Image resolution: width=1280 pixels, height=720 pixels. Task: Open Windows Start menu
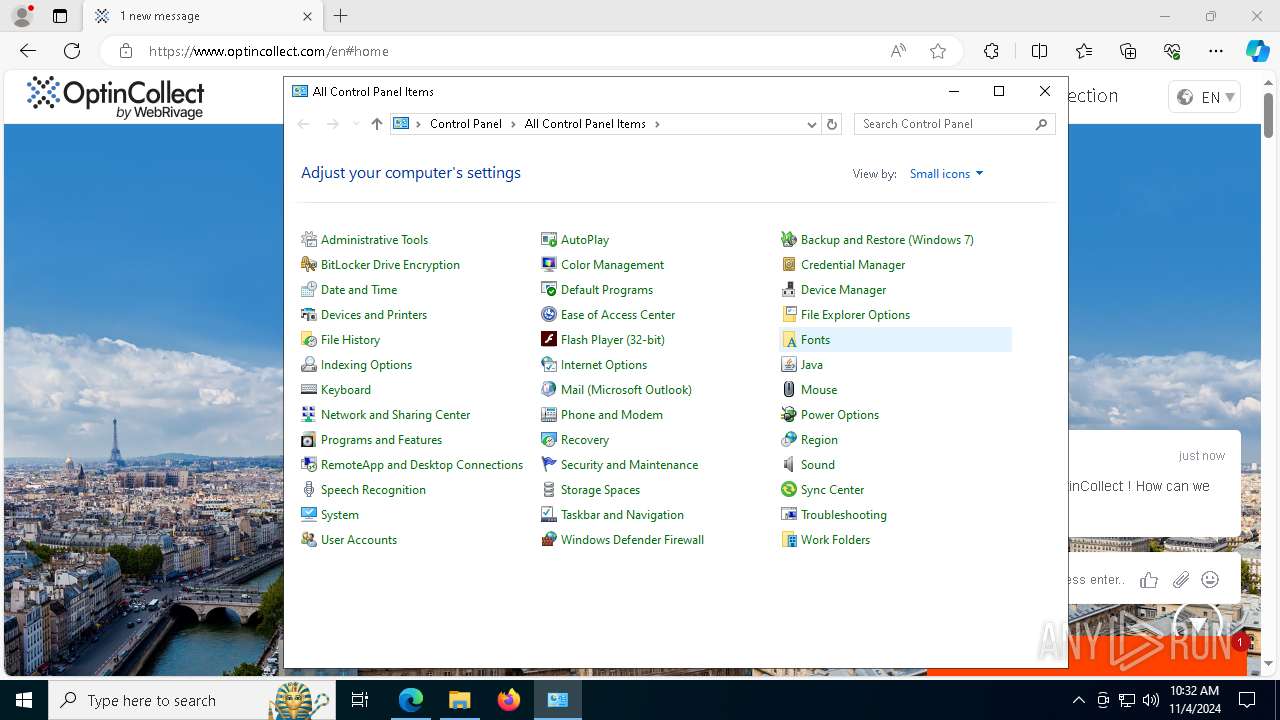tap(24, 700)
